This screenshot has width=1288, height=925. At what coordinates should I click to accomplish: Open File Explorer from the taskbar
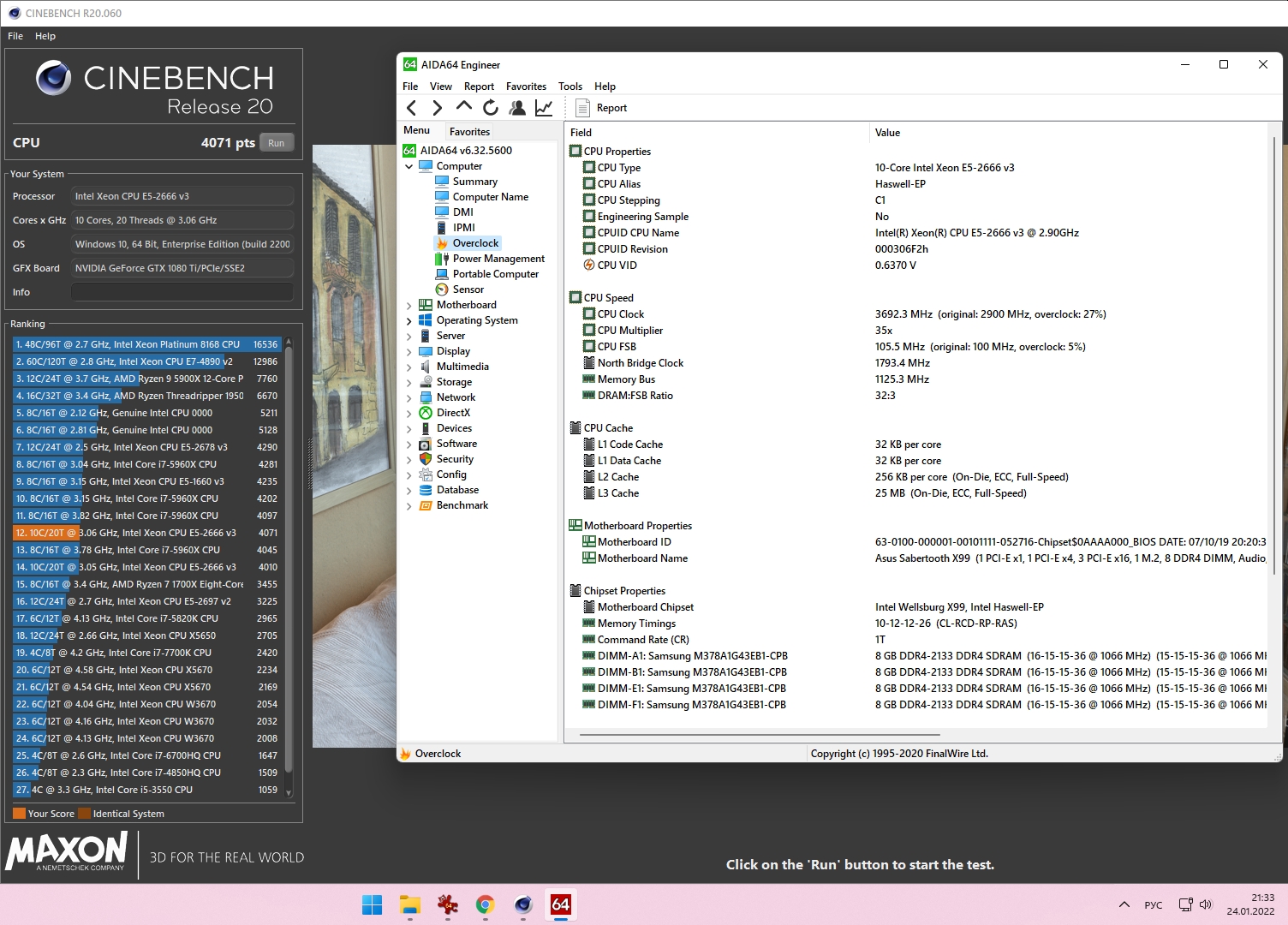tap(410, 904)
